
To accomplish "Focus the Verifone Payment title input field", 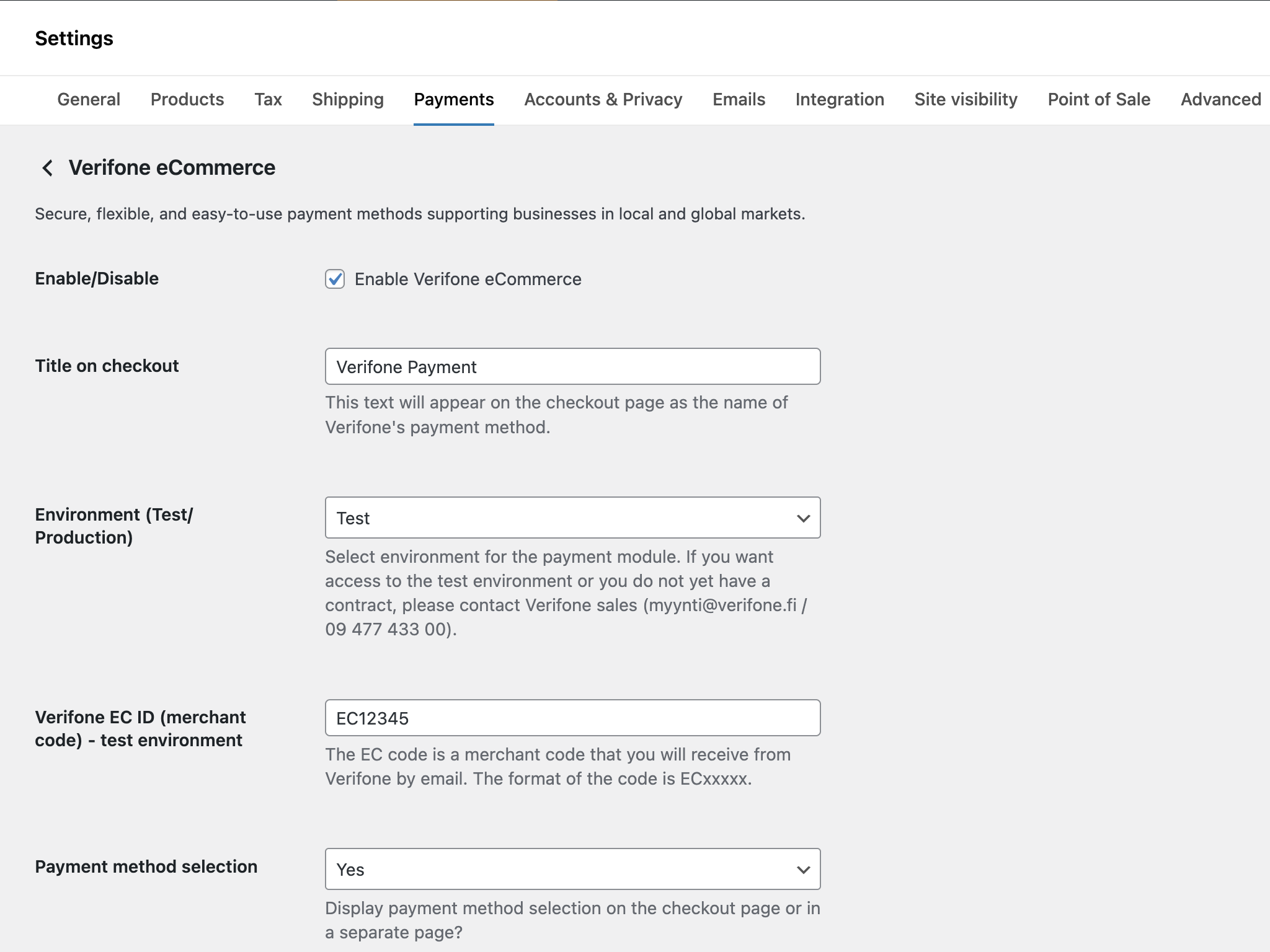I will (572, 366).
